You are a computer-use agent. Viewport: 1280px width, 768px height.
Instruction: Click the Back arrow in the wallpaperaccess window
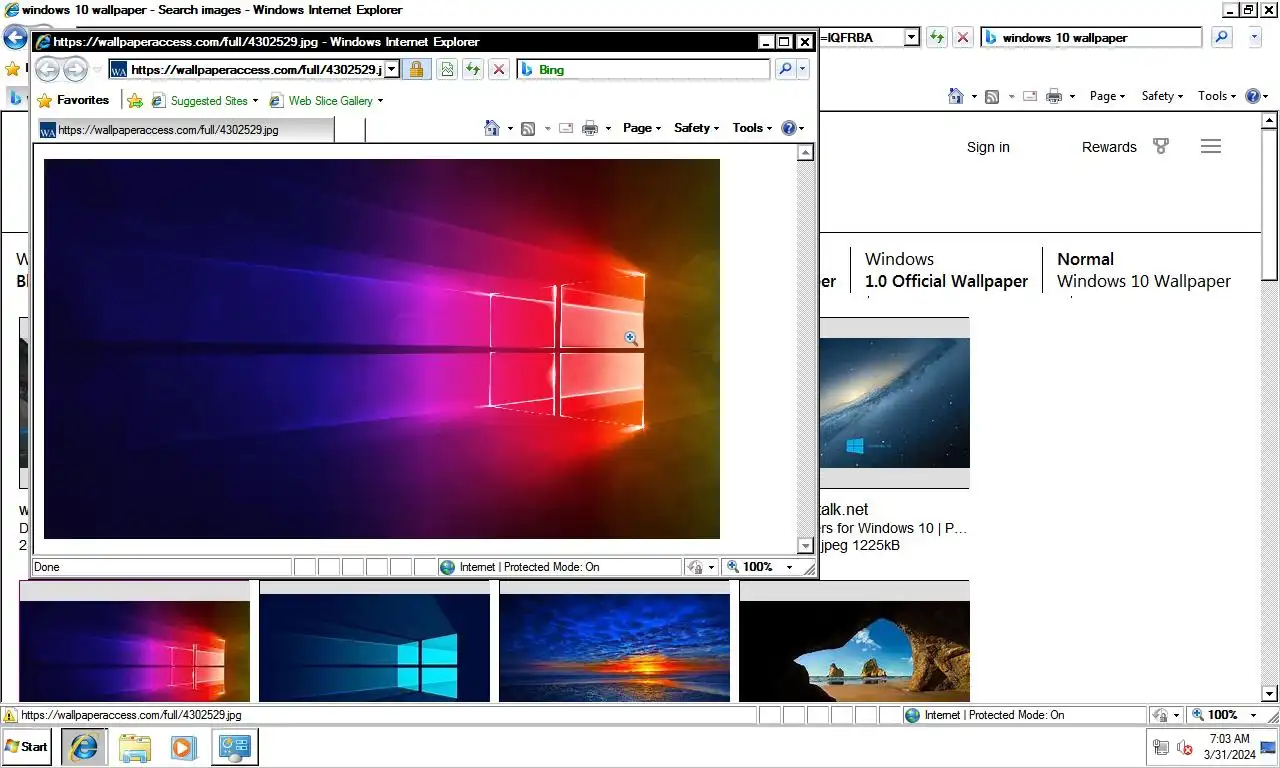[47, 70]
